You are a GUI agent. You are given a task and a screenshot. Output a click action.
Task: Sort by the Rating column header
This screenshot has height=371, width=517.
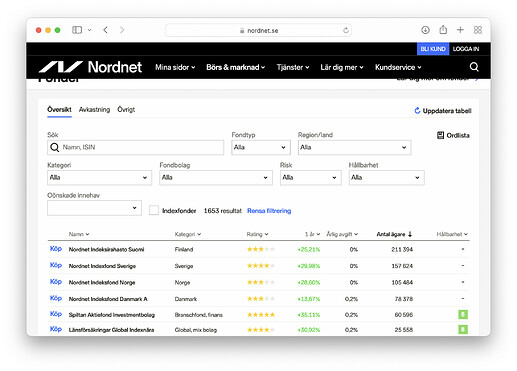point(257,234)
